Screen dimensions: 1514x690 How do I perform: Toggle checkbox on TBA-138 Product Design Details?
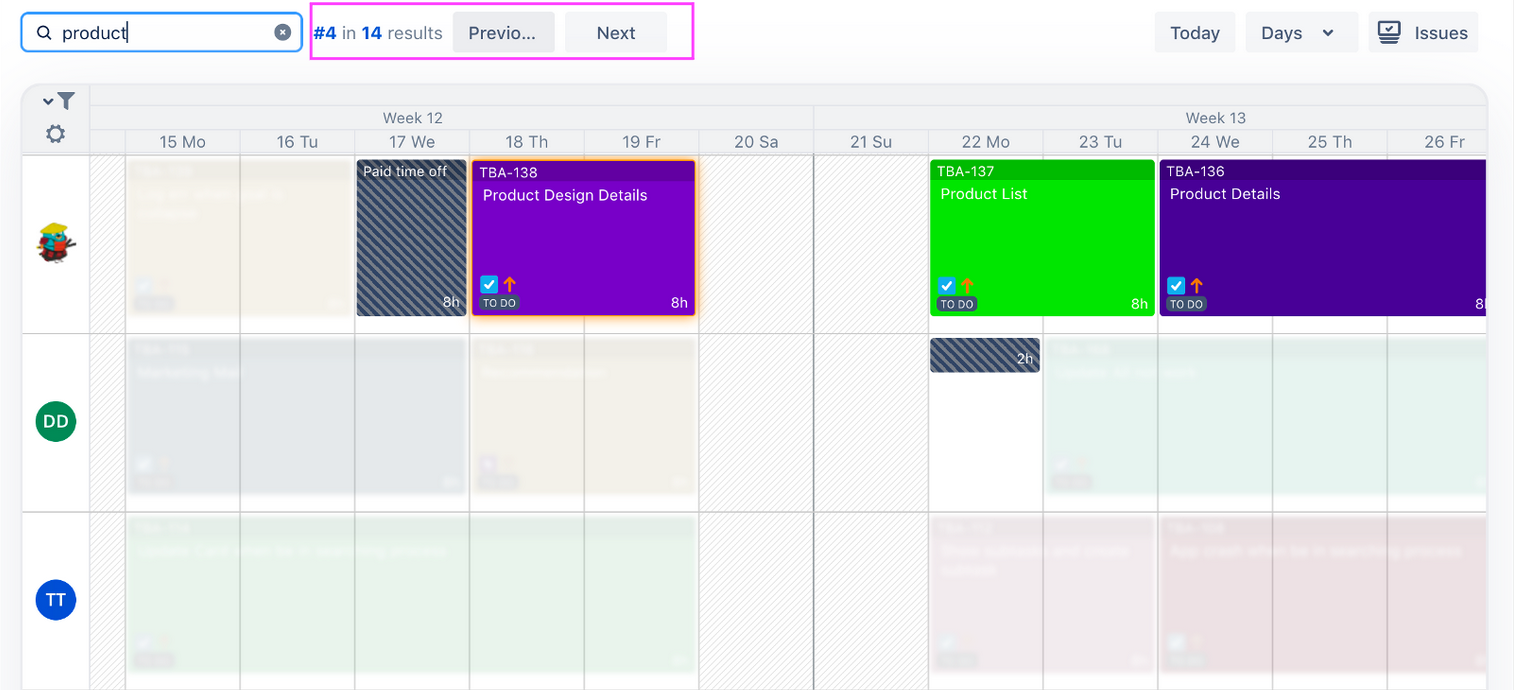[489, 284]
